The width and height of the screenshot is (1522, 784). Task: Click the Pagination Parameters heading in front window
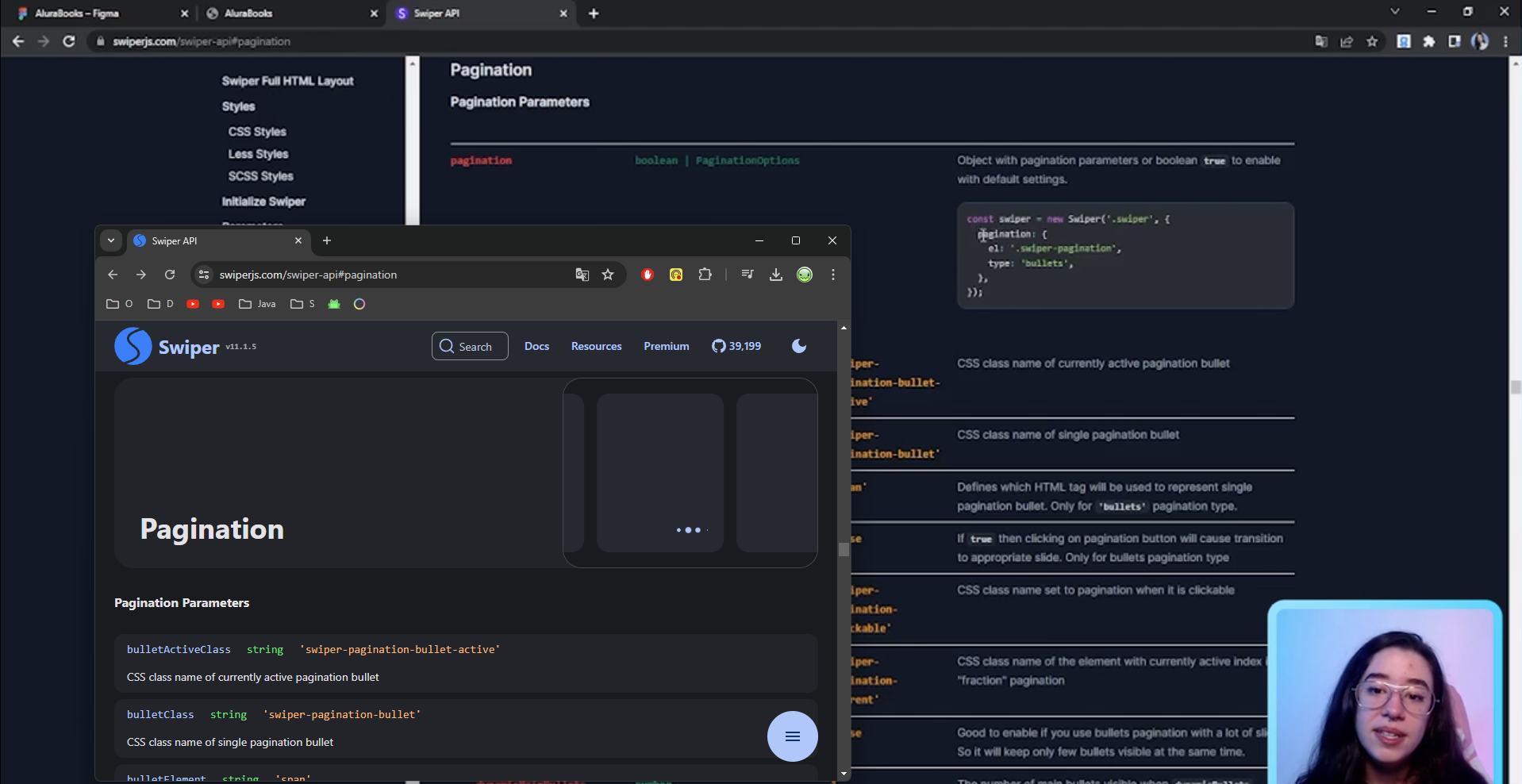tap(182, 603)
